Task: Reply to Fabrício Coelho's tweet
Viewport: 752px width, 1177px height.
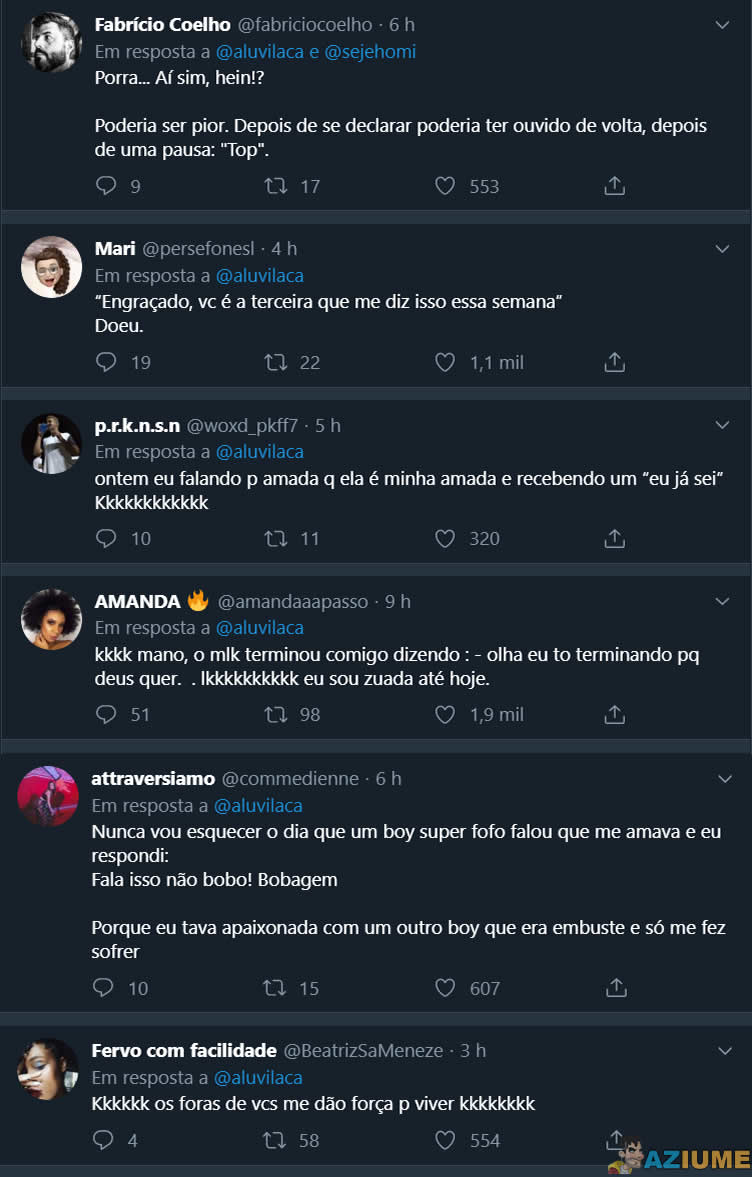Action: pos(105,186)
